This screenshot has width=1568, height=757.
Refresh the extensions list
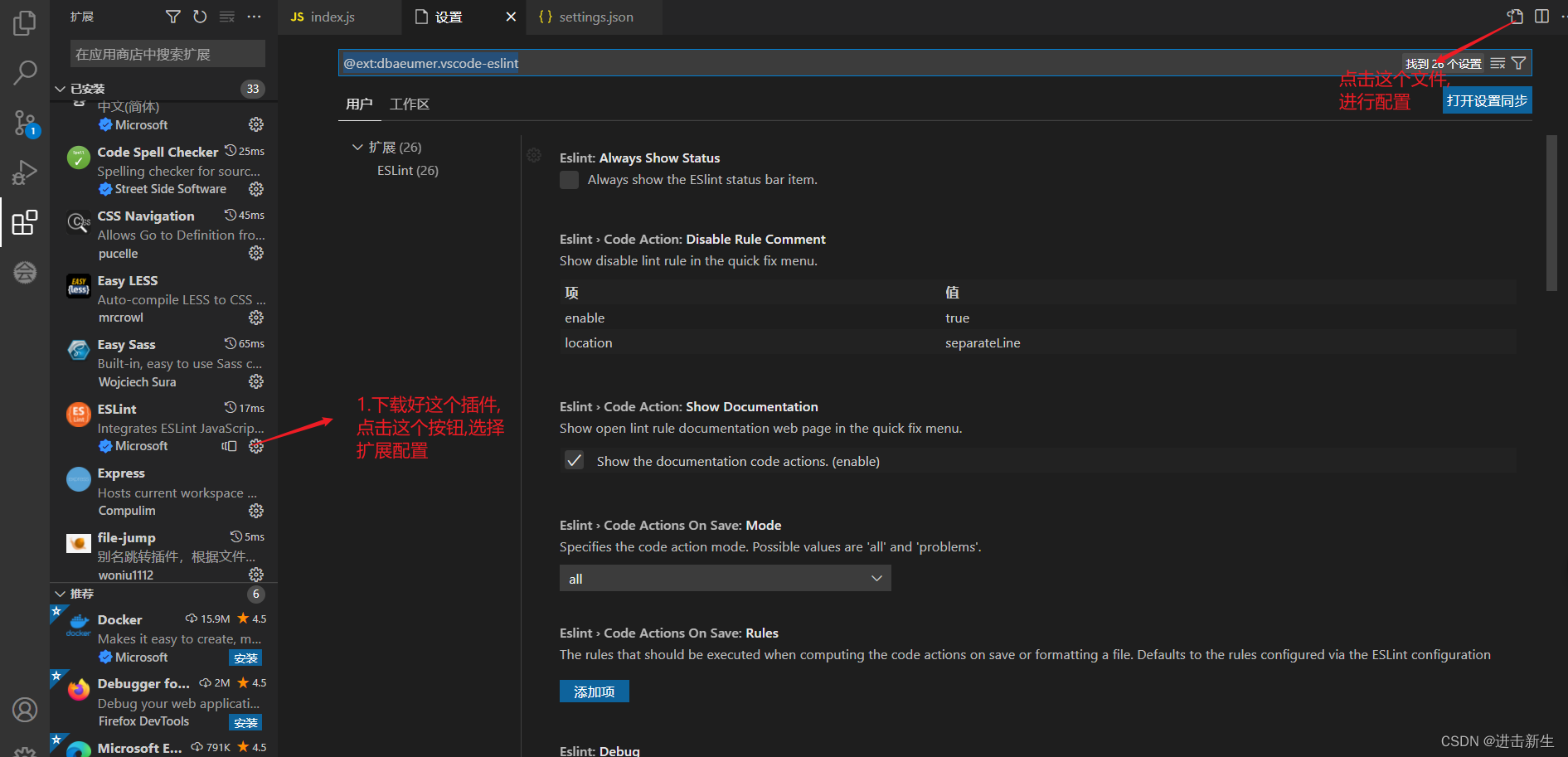(x=200, y=17)
